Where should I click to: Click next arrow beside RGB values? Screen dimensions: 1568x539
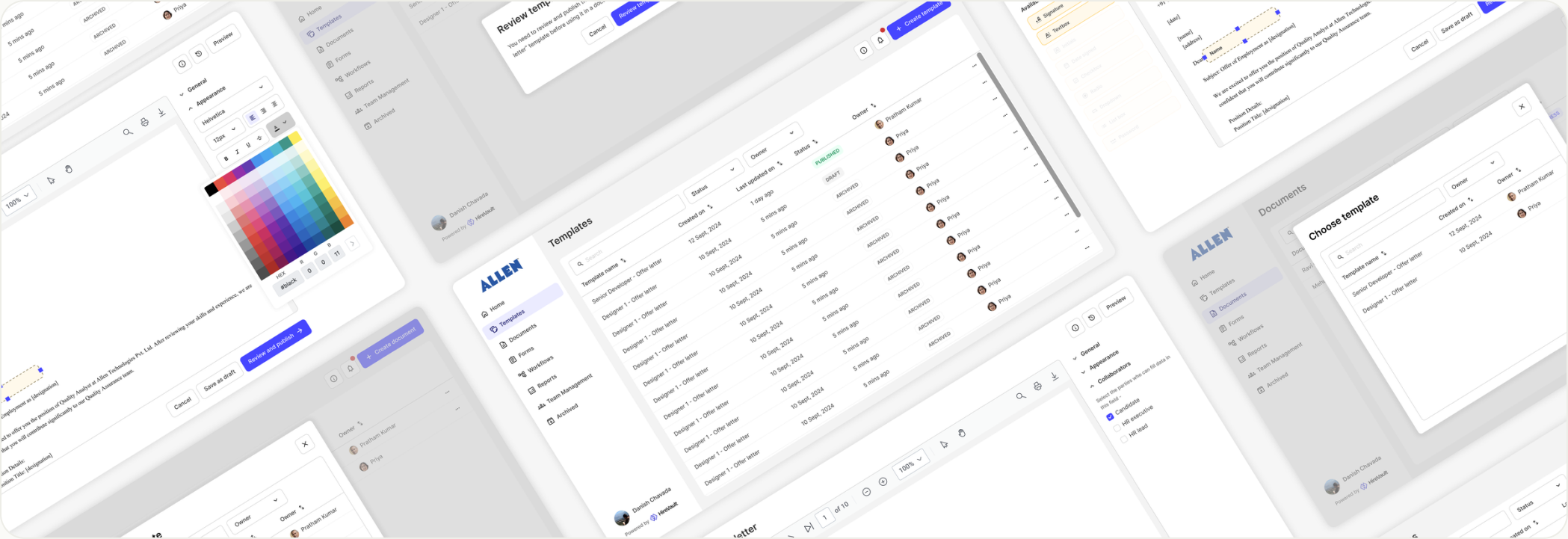[352, 244]
